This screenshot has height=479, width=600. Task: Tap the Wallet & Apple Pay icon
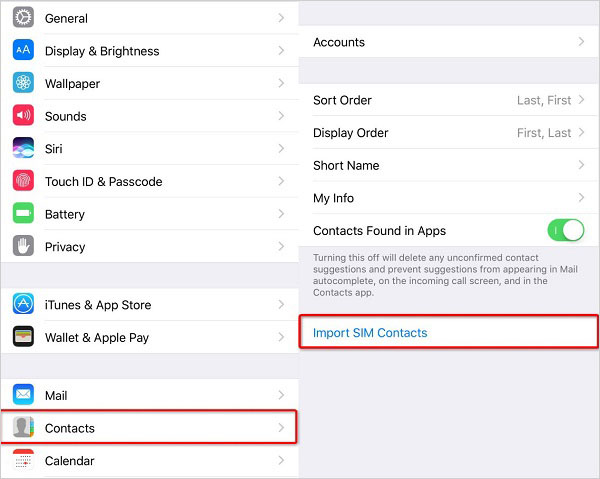tap(24, 338)
